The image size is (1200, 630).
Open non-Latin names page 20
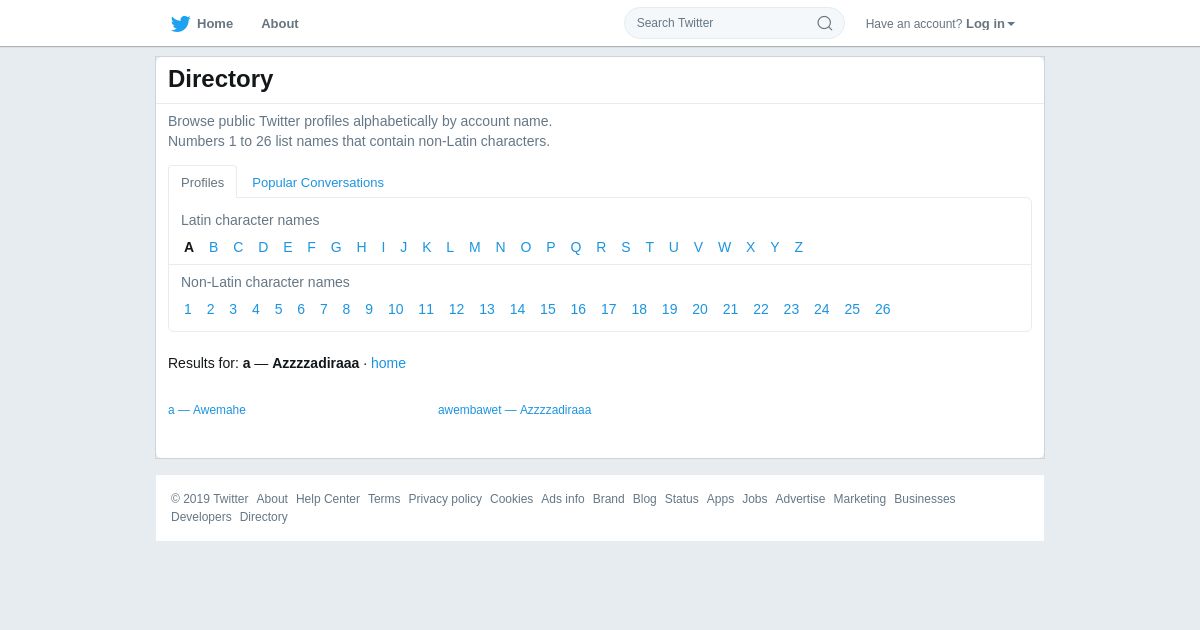(700, 309)
